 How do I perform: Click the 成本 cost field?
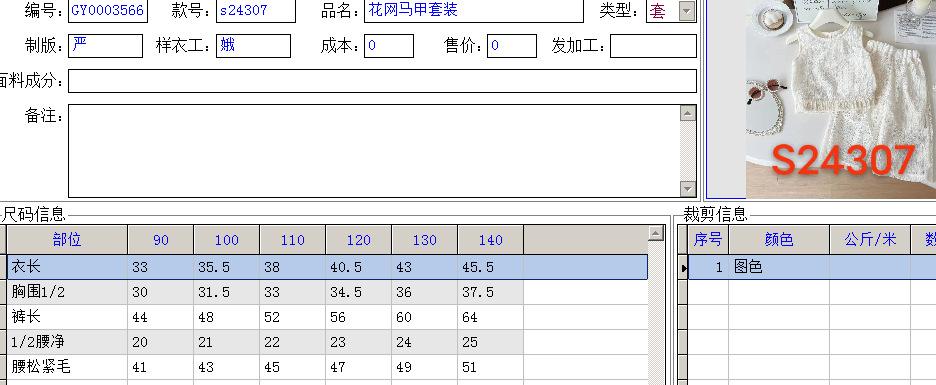389,46
